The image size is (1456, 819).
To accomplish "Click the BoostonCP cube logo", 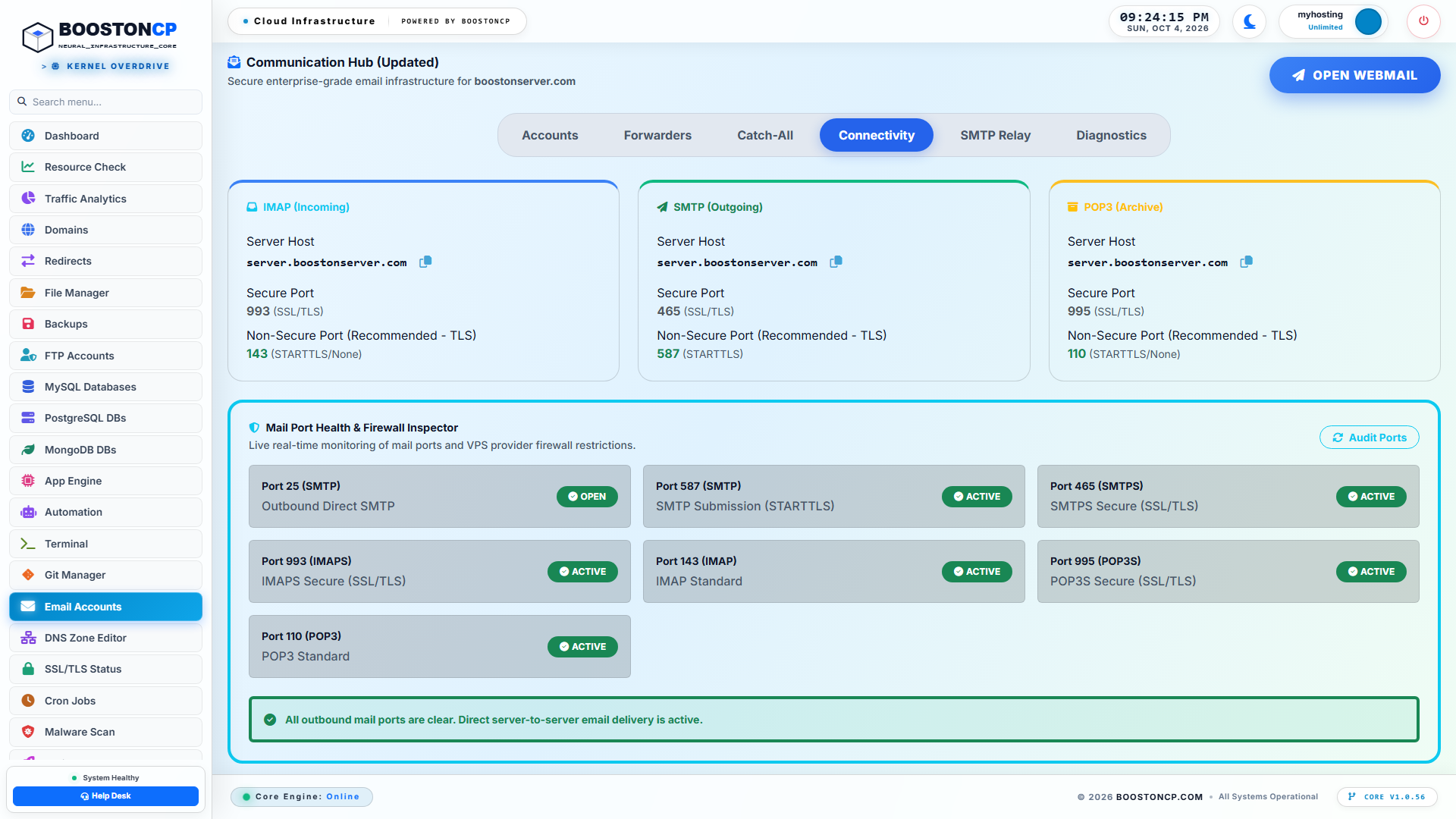I will 37,36.
